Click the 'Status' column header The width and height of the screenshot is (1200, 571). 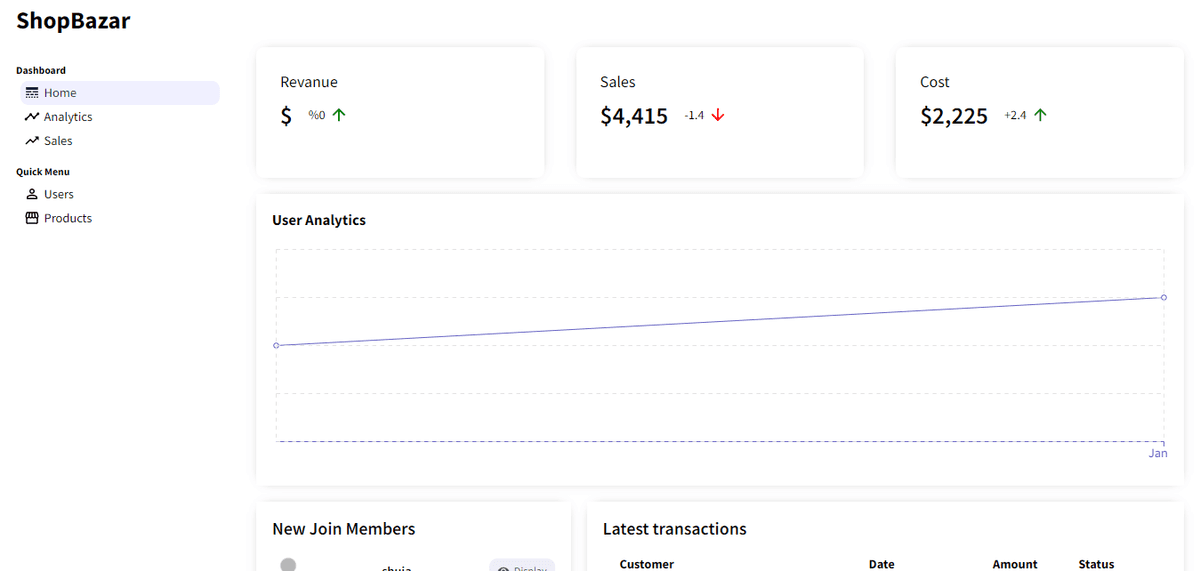(x=1096, y=564)
